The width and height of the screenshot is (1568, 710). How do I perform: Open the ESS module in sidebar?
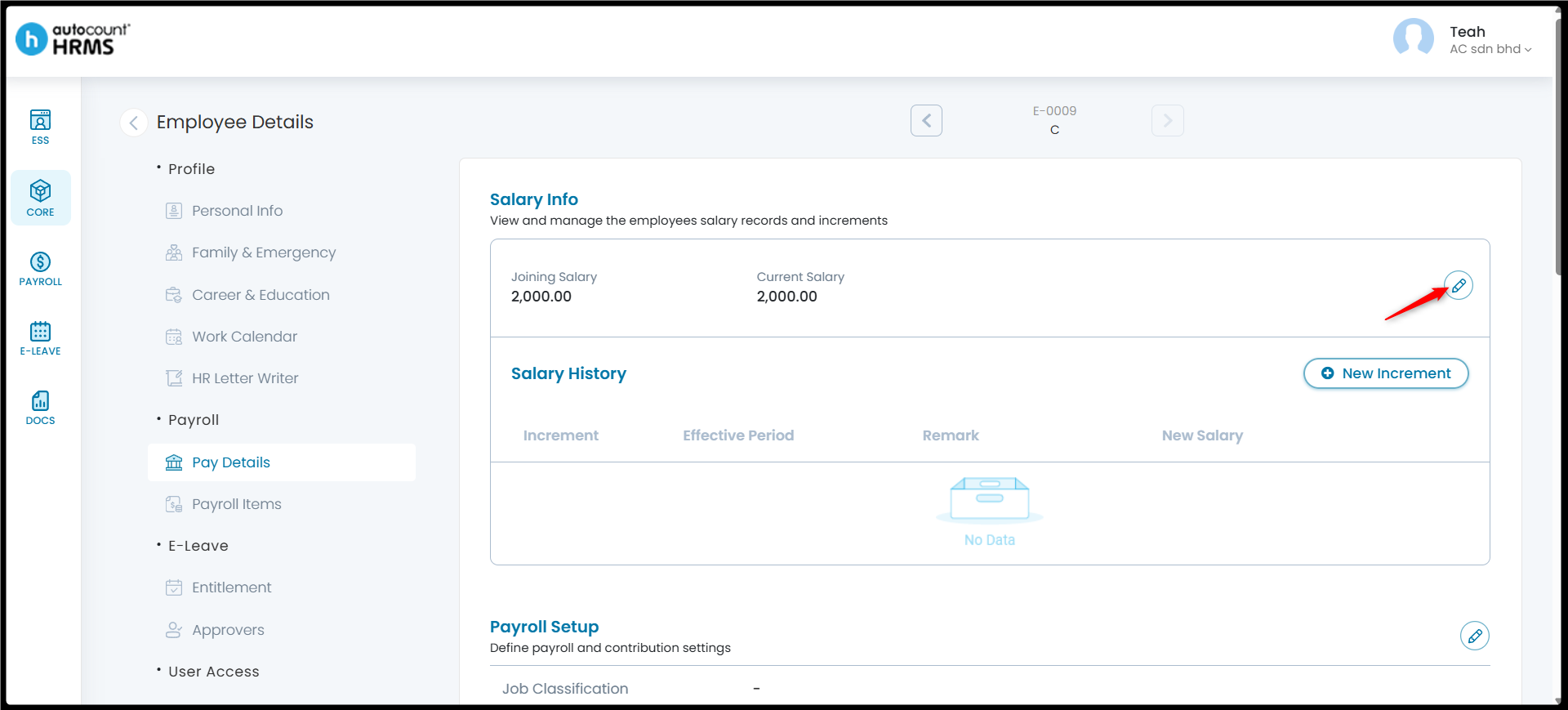click(40, 127)
